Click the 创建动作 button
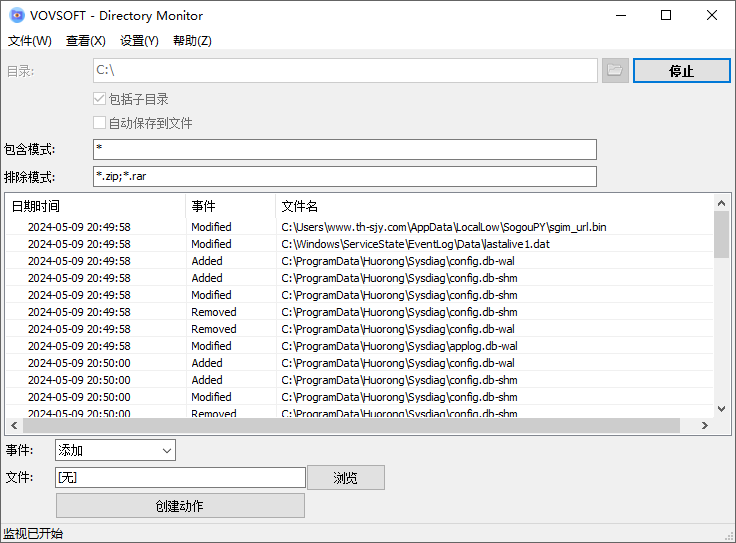 click(x=180, y=506)
